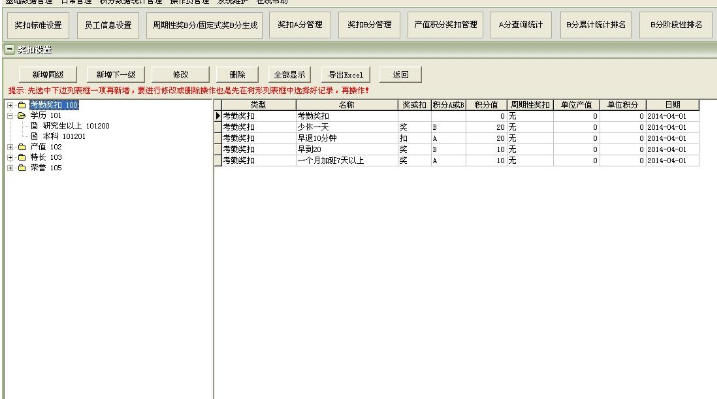Screen dimensions: 717x399
Task: Click the 类别 column header
Action: [258, 105]
